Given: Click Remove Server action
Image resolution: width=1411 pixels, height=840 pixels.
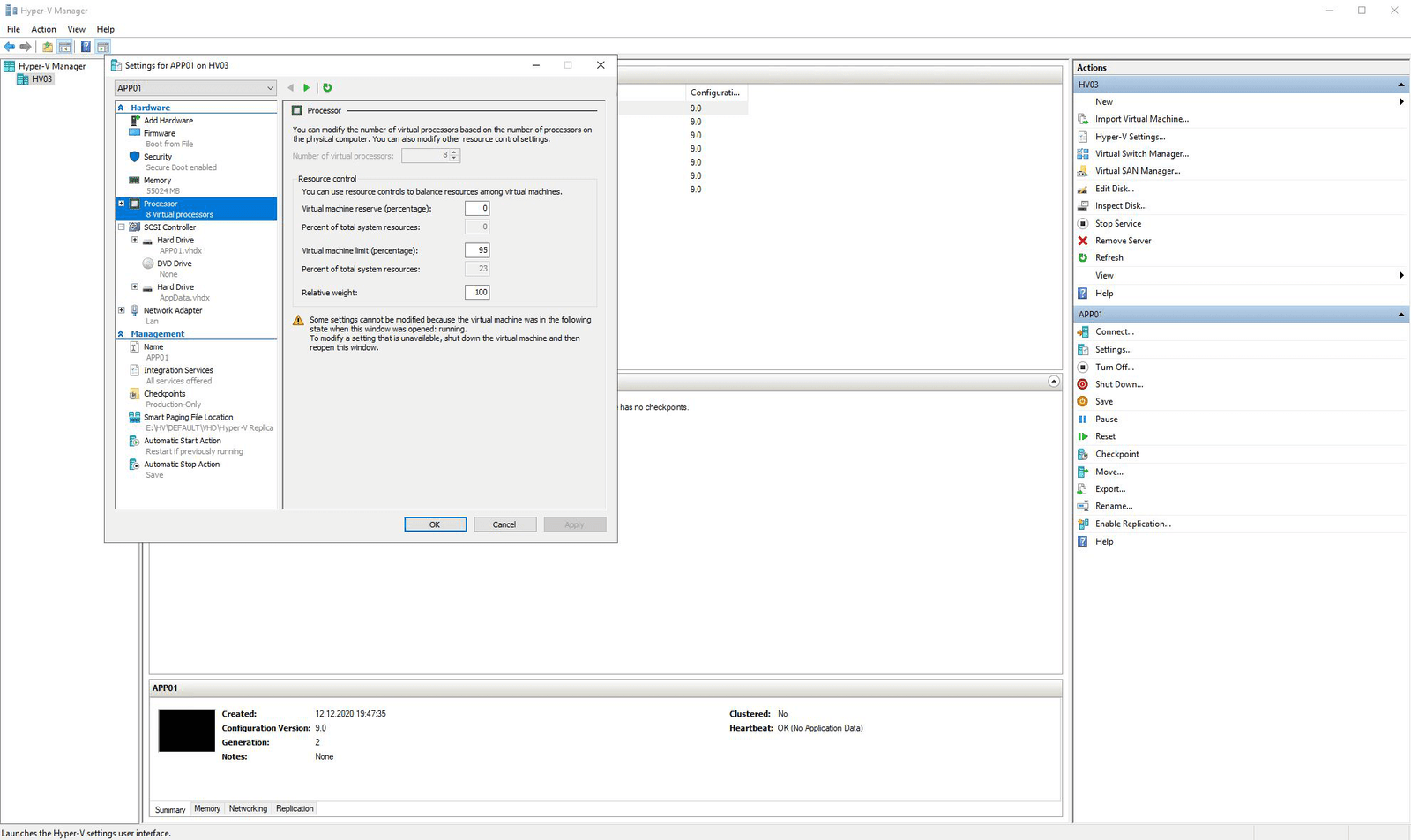Looking at the screenshot, I should [1124, 241].
